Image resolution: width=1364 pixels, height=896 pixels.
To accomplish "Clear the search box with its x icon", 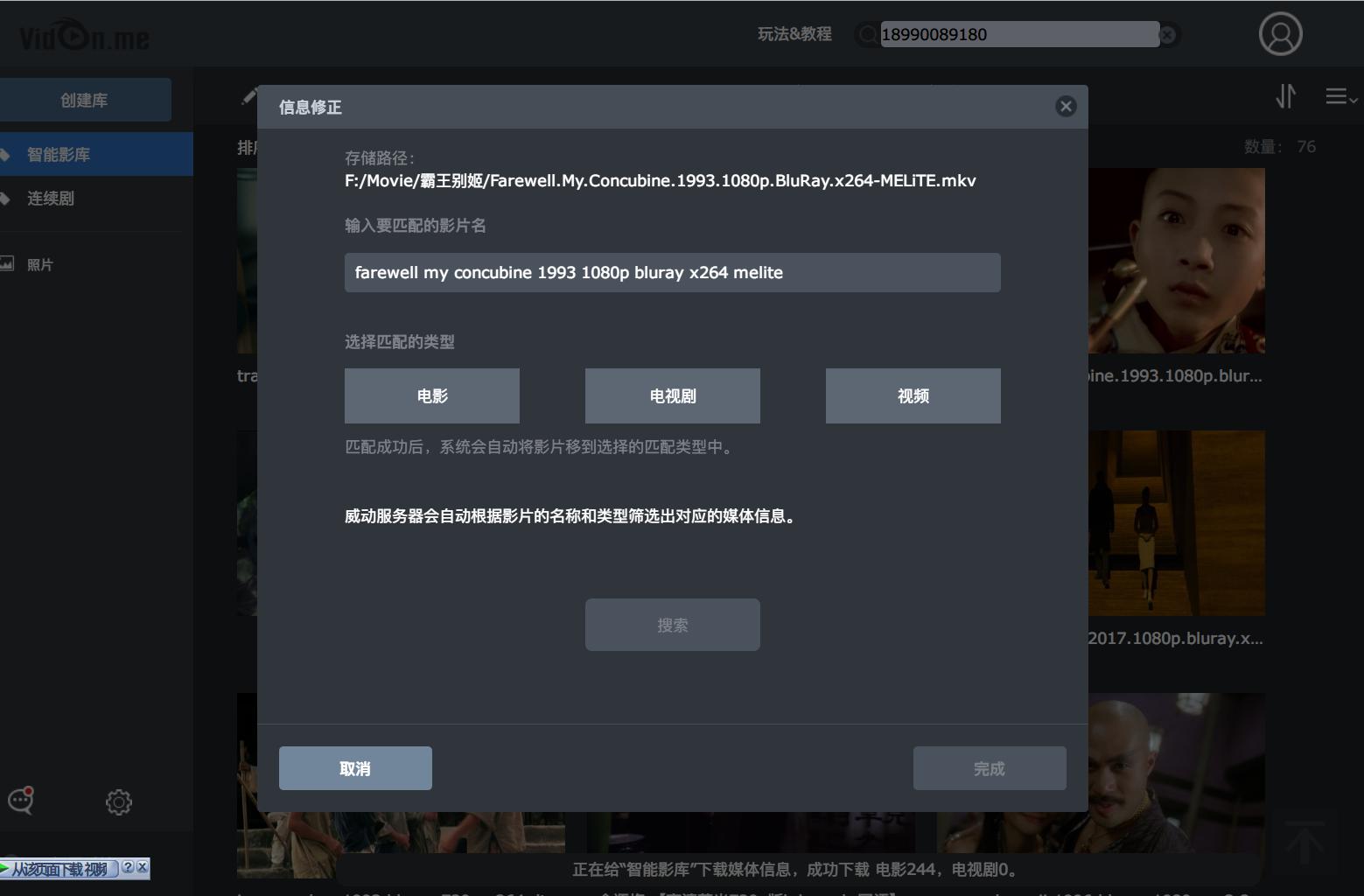I will (1166, 34).
